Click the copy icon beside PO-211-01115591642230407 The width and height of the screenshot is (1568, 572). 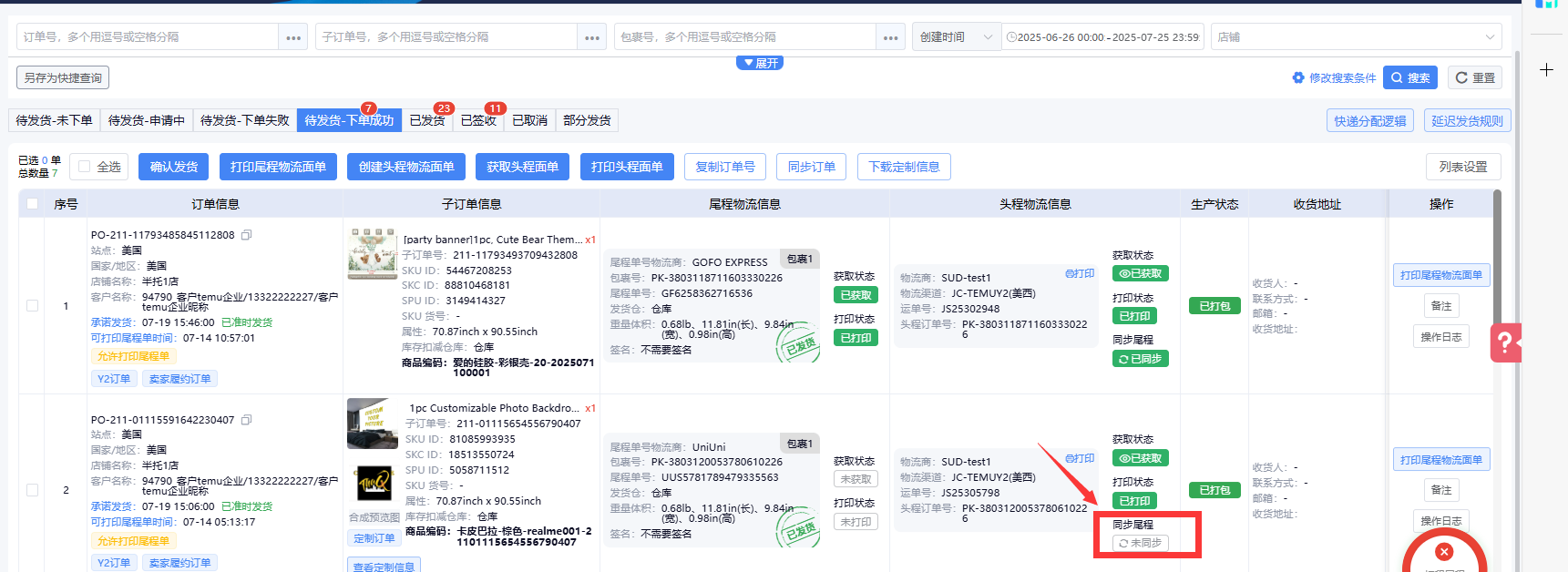coord(246,420)
